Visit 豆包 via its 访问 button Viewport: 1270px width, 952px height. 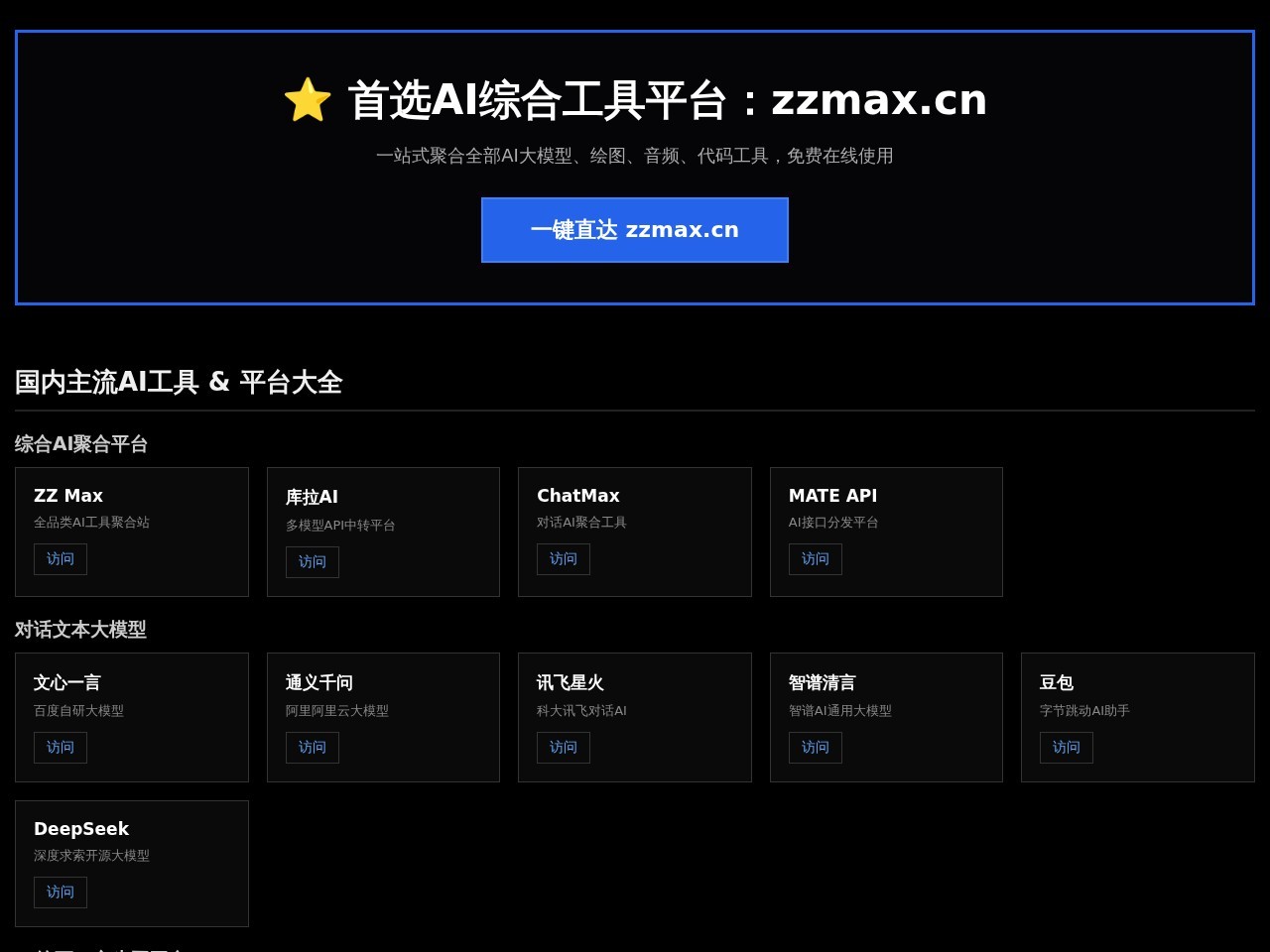1067,748
